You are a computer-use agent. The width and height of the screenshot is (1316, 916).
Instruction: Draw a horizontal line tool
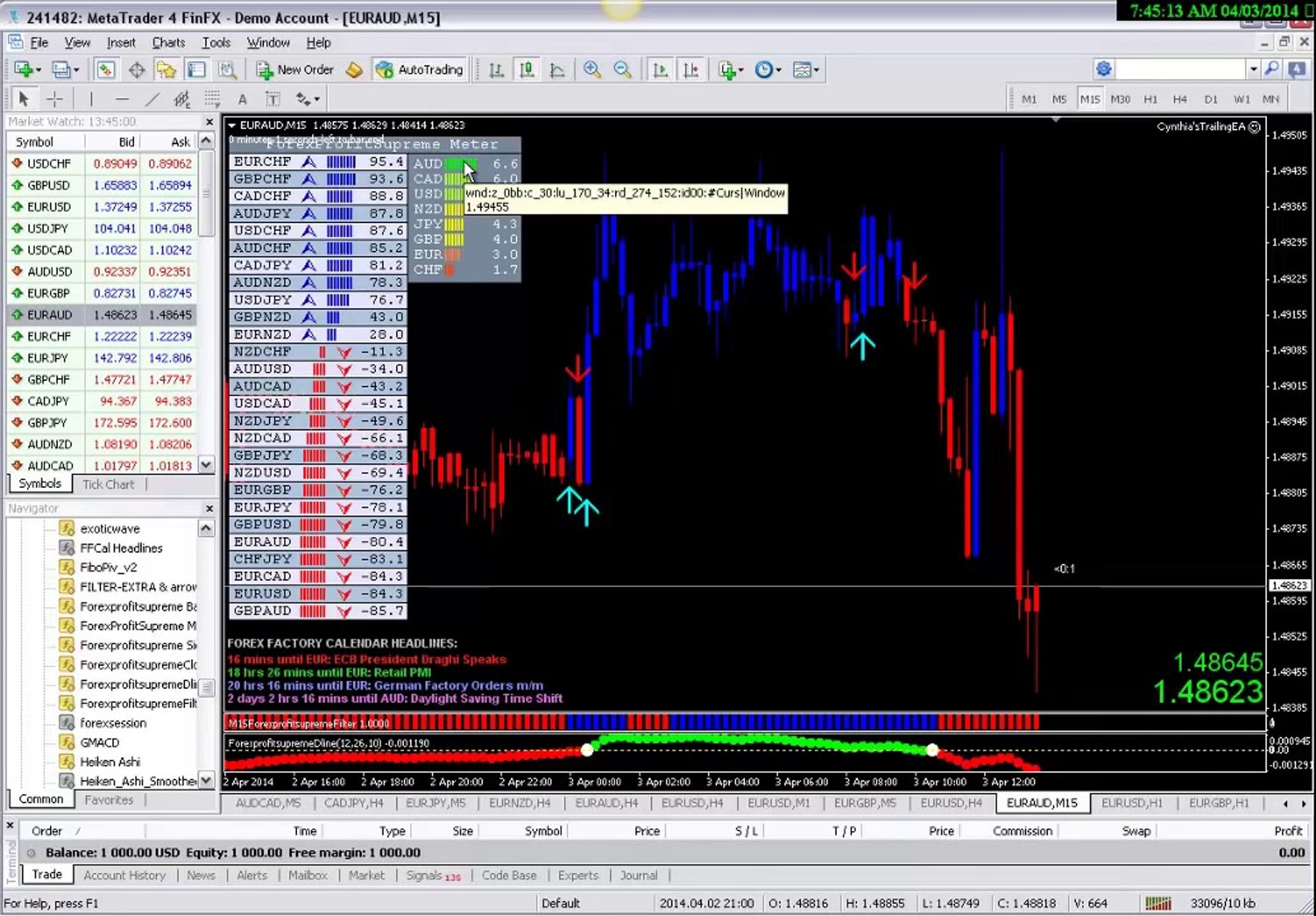tap(122, 99)
